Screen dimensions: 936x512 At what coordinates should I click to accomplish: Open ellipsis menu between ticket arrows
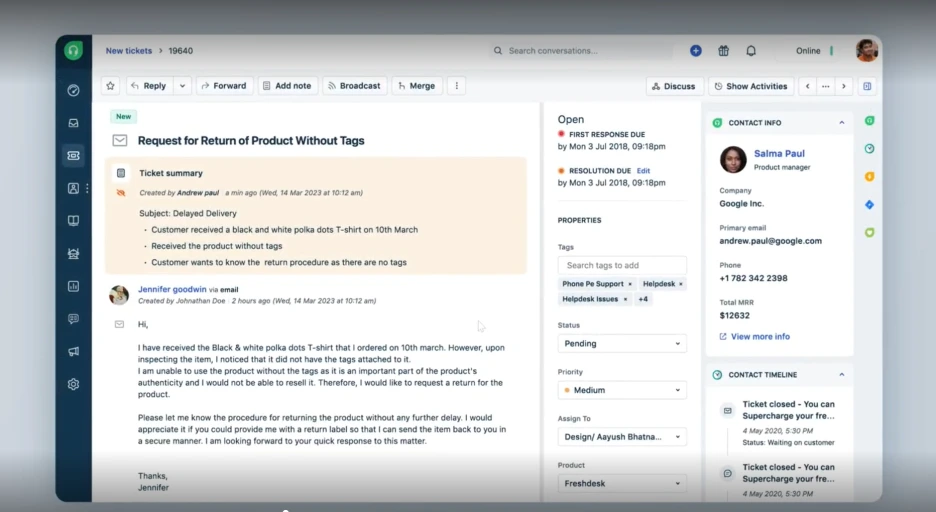[826, 86]
